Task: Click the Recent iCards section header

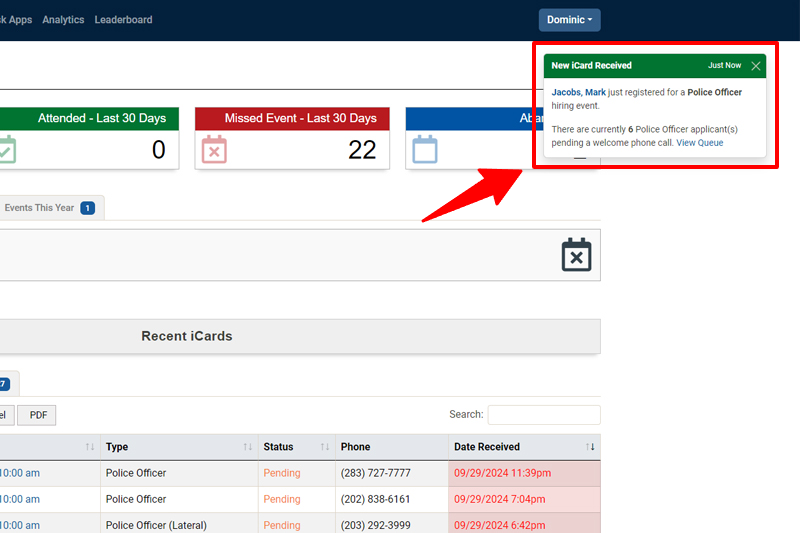Action: 187,336
